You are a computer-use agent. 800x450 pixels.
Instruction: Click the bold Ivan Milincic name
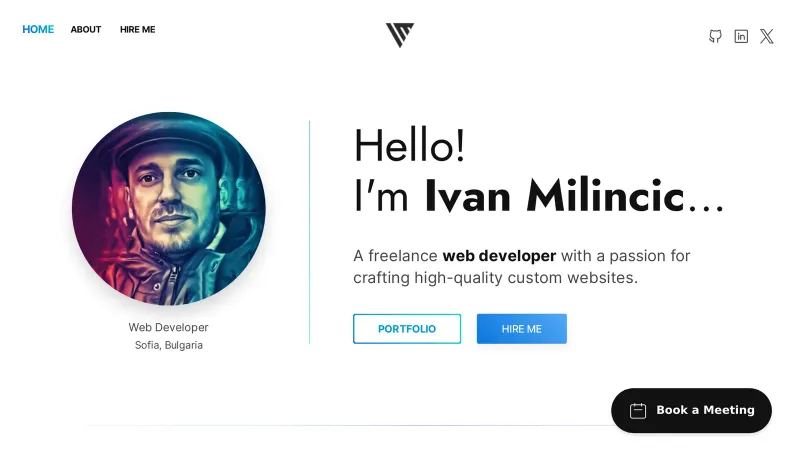[554, 196]
